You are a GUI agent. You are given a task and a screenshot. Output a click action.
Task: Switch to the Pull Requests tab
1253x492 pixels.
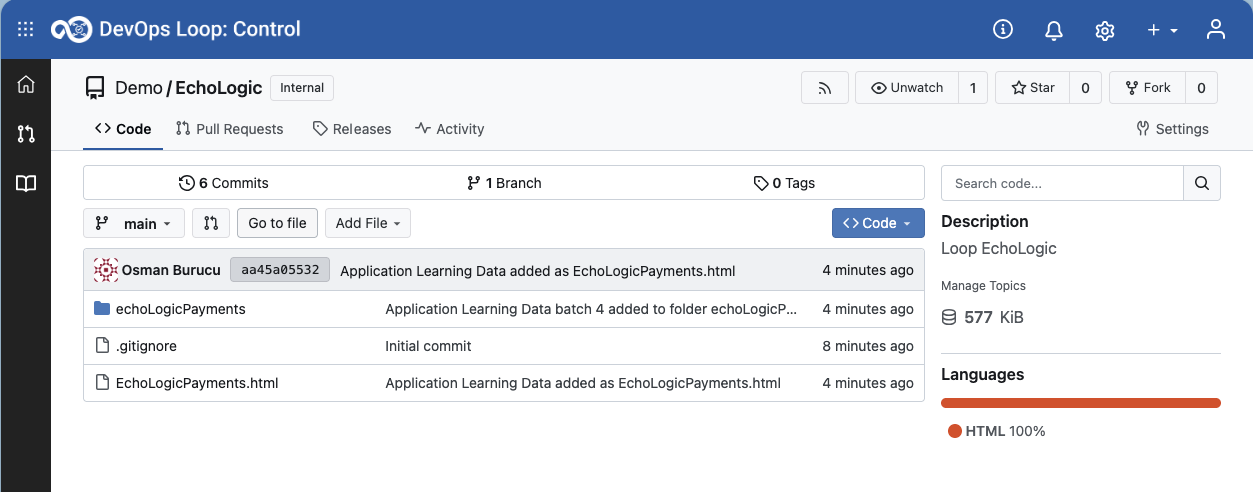229,129
